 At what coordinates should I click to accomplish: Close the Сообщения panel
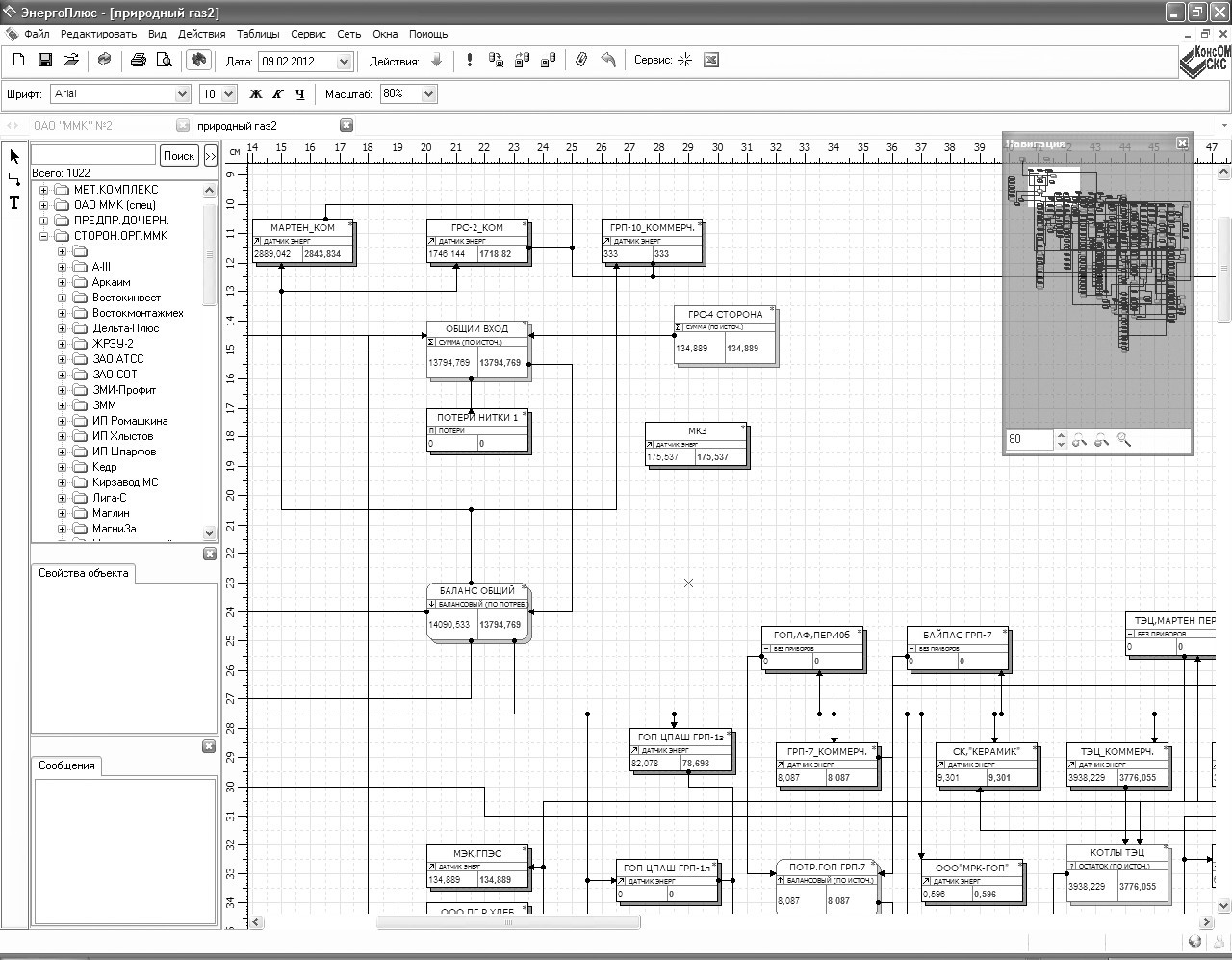click(210, 746)
